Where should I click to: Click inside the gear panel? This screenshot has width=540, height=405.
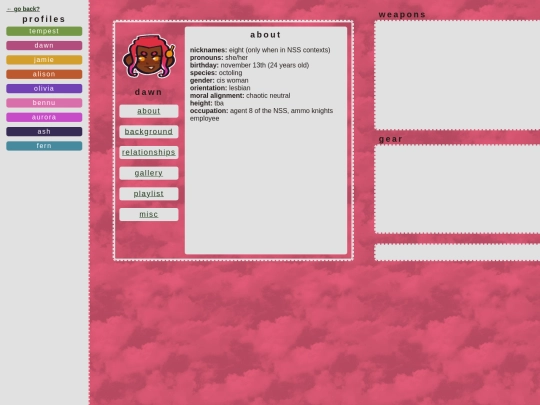[x=457, y=189]
